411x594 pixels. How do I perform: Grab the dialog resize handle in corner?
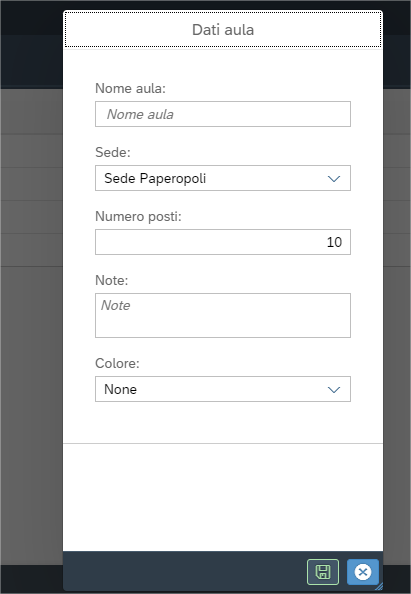click(x=379, y=586)
